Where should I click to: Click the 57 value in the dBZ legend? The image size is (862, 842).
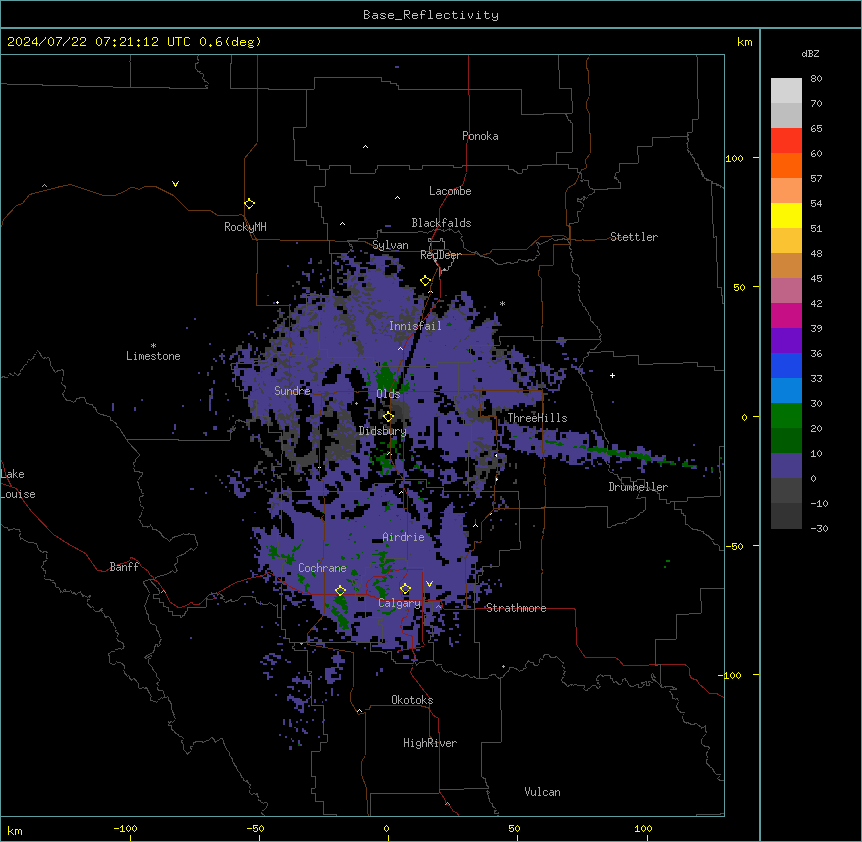point(816,179)
